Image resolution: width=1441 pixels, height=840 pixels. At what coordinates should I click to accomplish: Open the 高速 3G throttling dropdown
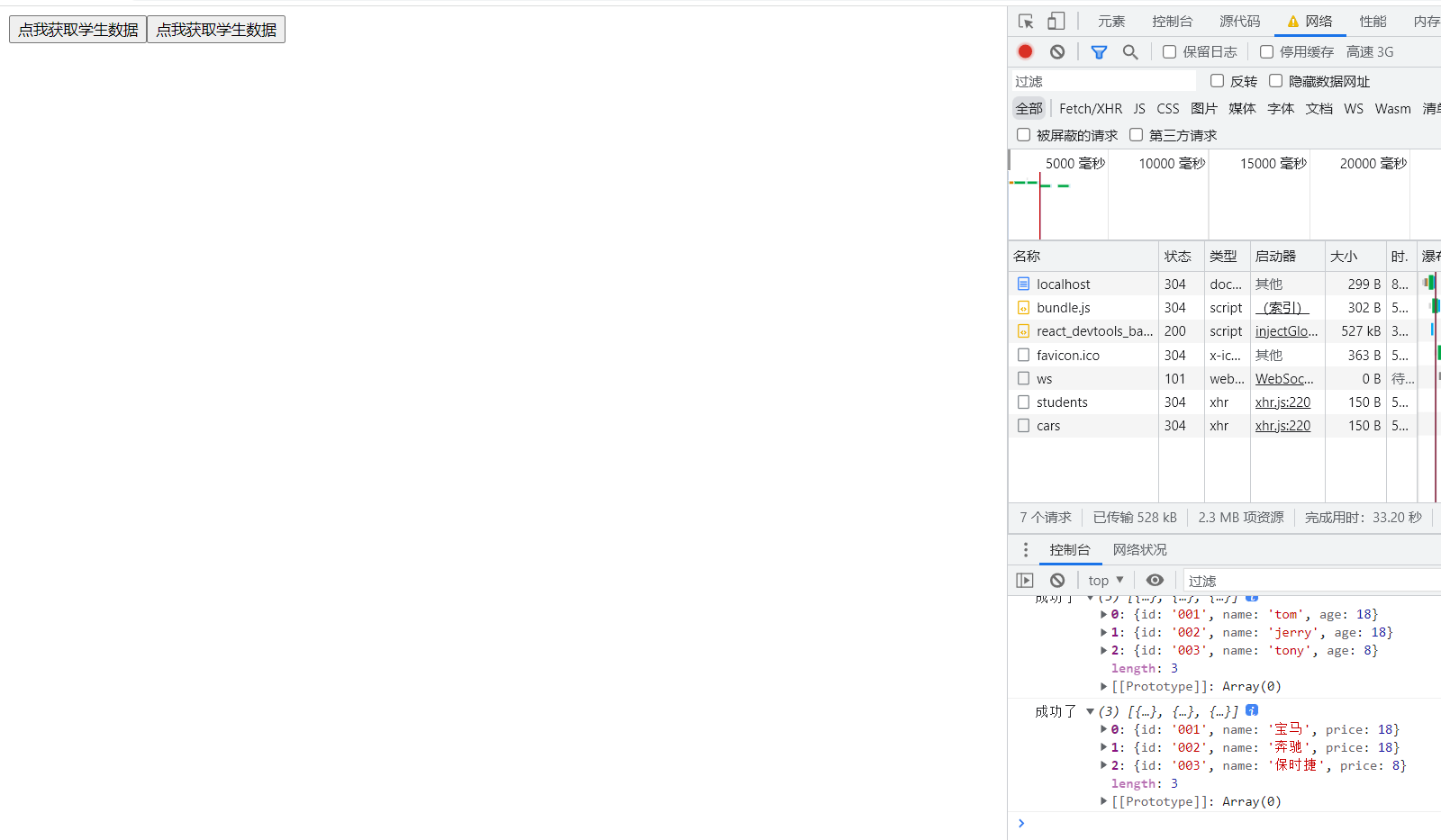pyautogui.click(x=1369, y=52)
